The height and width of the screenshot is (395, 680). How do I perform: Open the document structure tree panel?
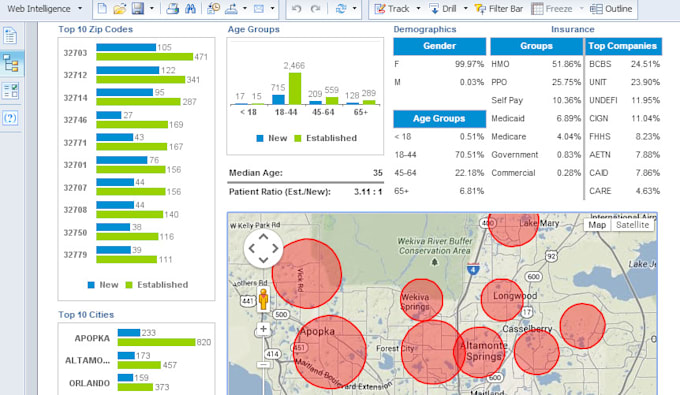10,64
